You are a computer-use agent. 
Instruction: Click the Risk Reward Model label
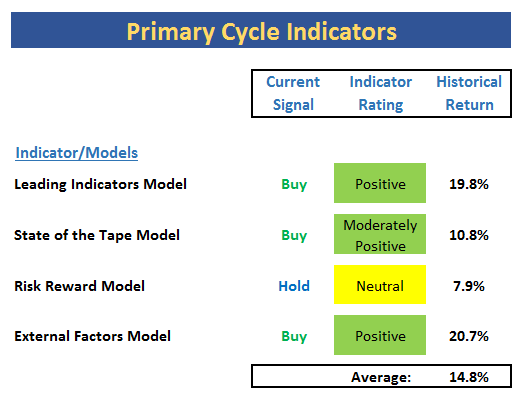(x=79, y=286)
